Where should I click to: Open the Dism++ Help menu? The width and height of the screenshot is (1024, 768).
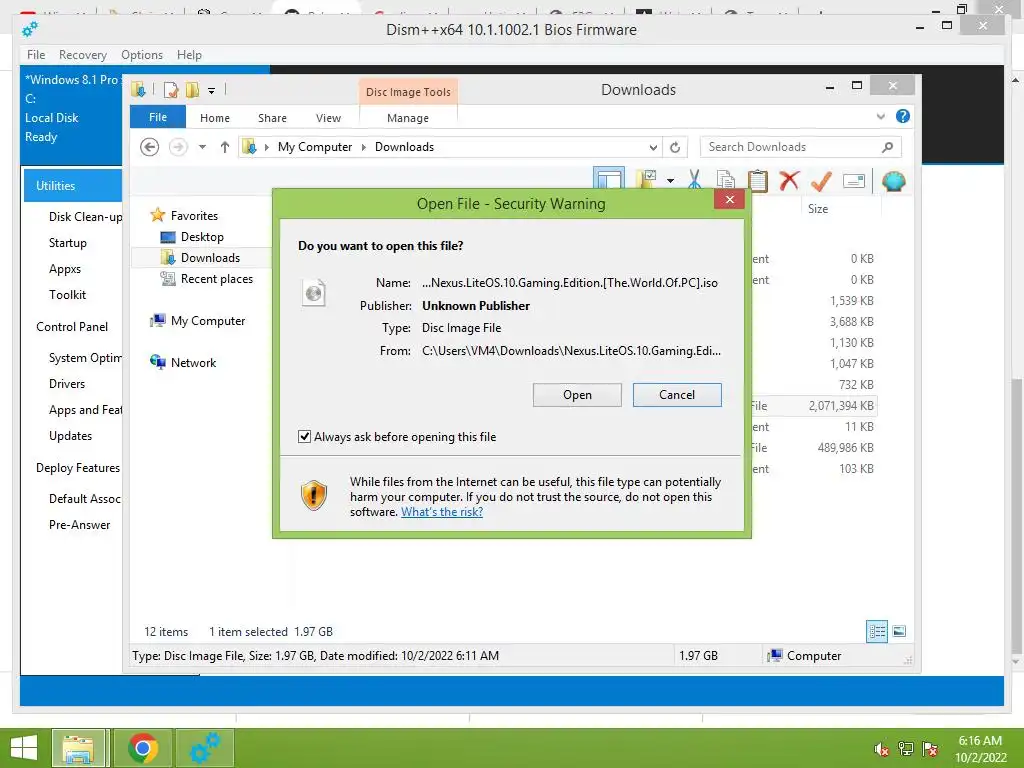tap(189, 55)
